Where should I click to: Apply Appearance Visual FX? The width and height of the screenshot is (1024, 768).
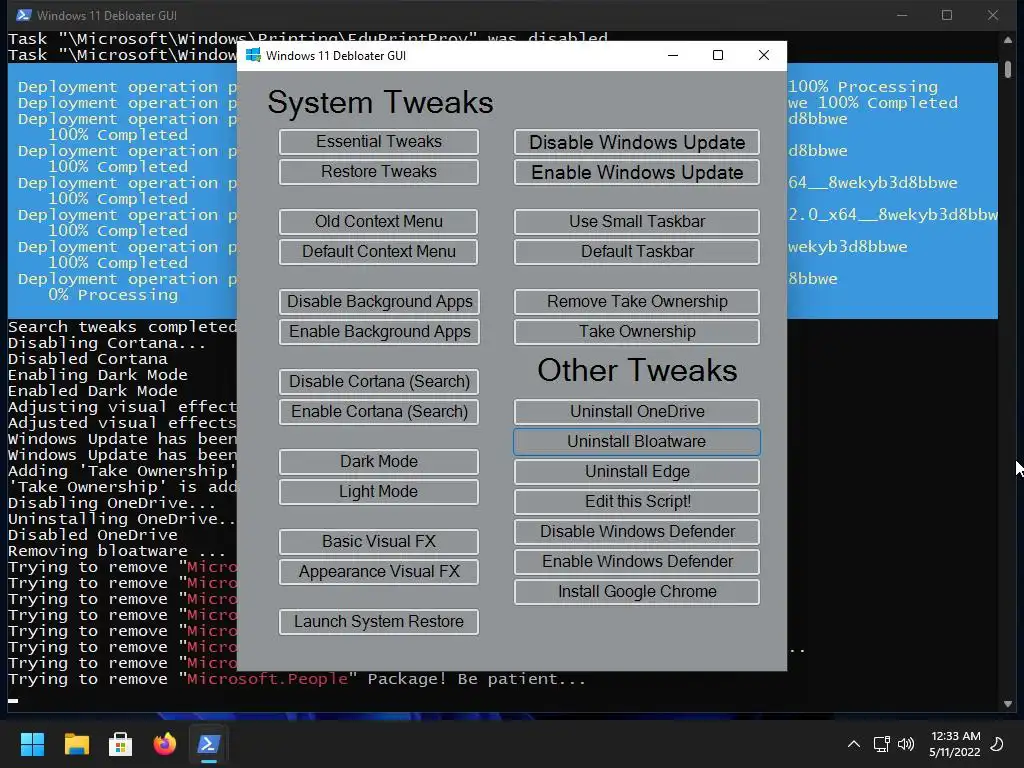tap(379, 571)
